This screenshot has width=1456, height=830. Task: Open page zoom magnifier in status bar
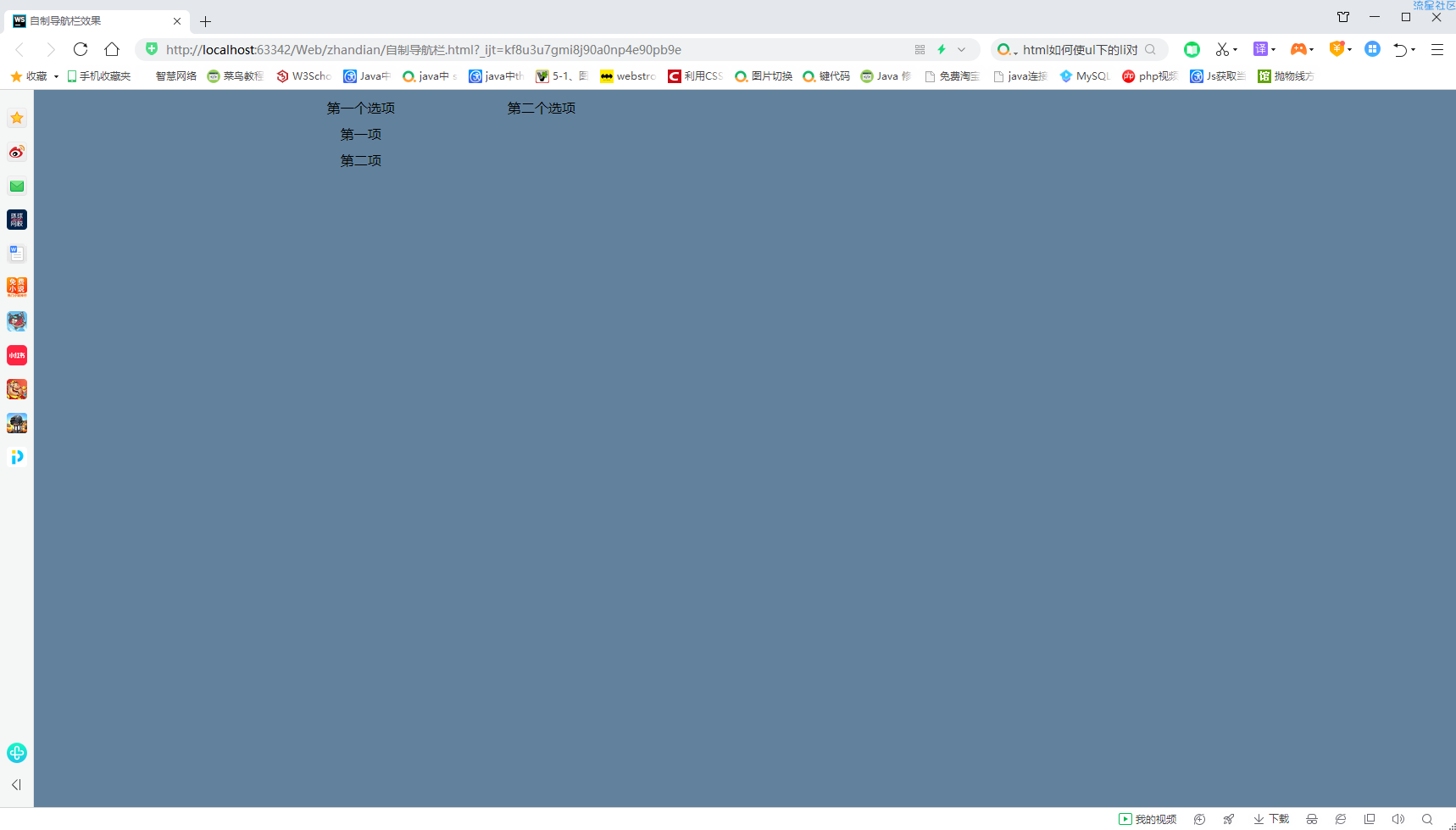(x=1427, y=819)
